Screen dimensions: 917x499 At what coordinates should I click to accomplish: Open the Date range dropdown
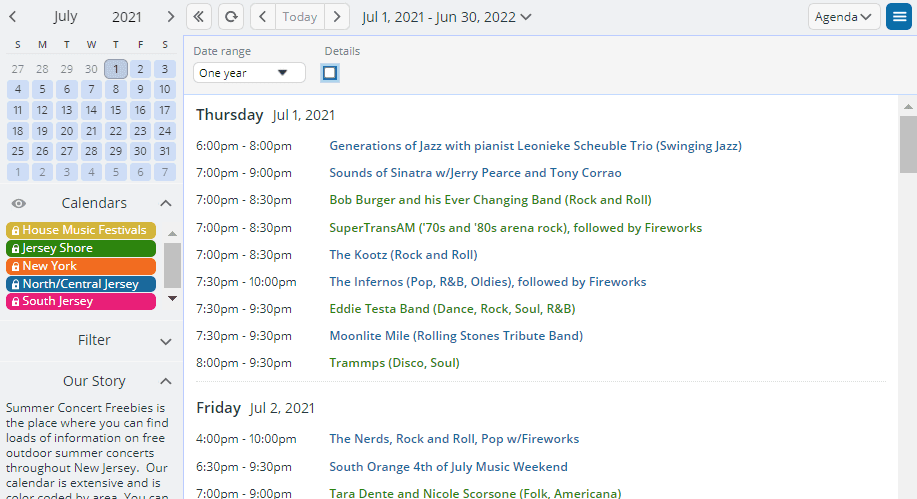point(249,73)
